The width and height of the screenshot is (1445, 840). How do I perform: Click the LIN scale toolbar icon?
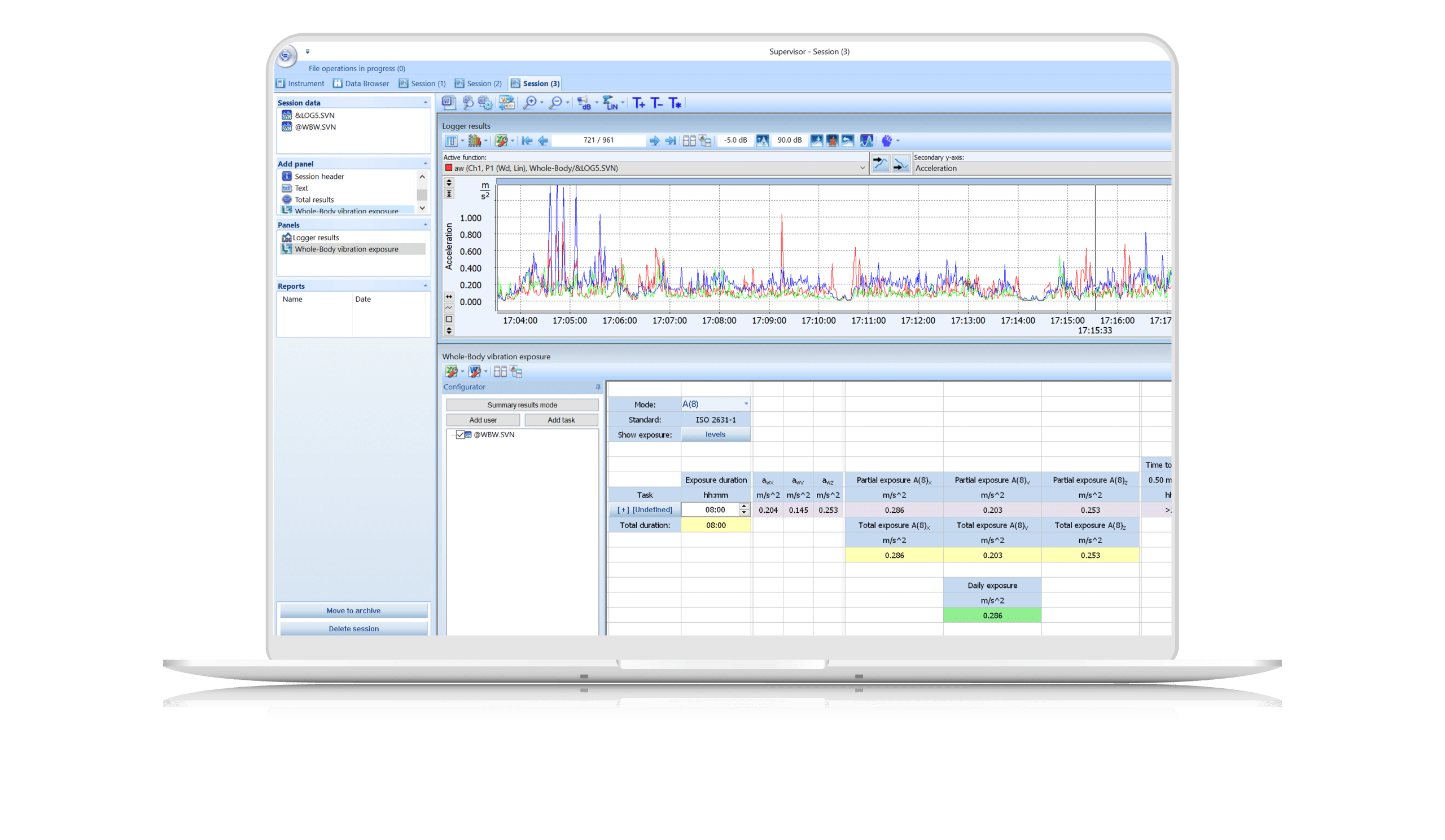[x=610, y=103]
